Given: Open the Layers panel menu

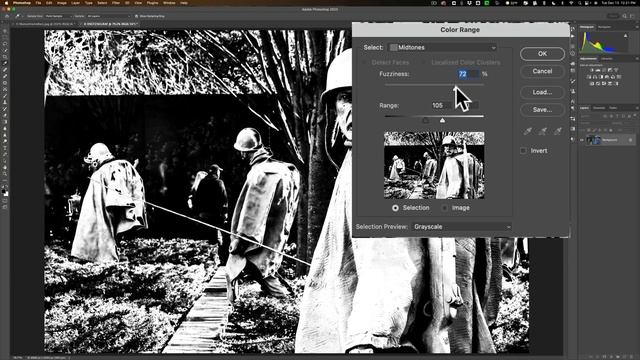Looking at the screenshot, I should coord(636,108).
